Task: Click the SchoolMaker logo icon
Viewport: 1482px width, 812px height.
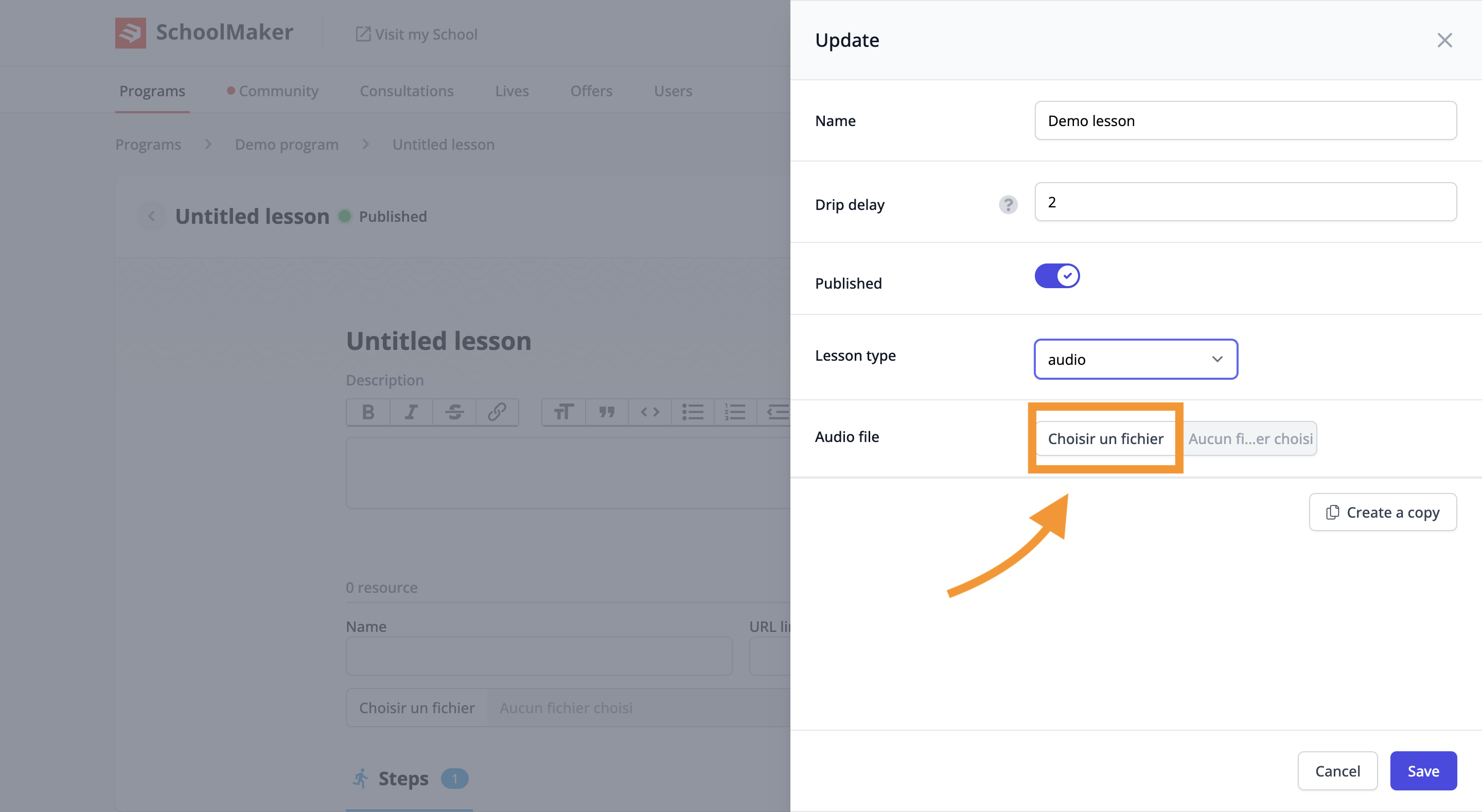Action: (130, 33)
